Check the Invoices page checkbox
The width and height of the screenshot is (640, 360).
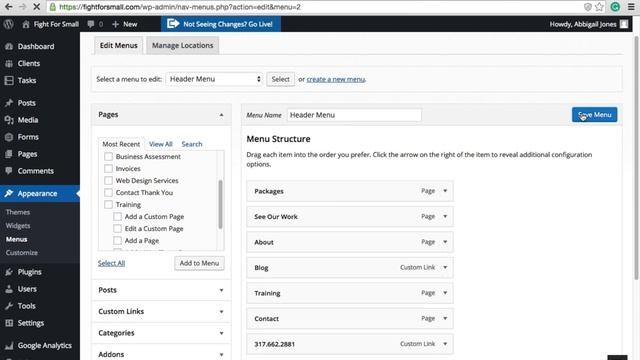coord(108,169)
